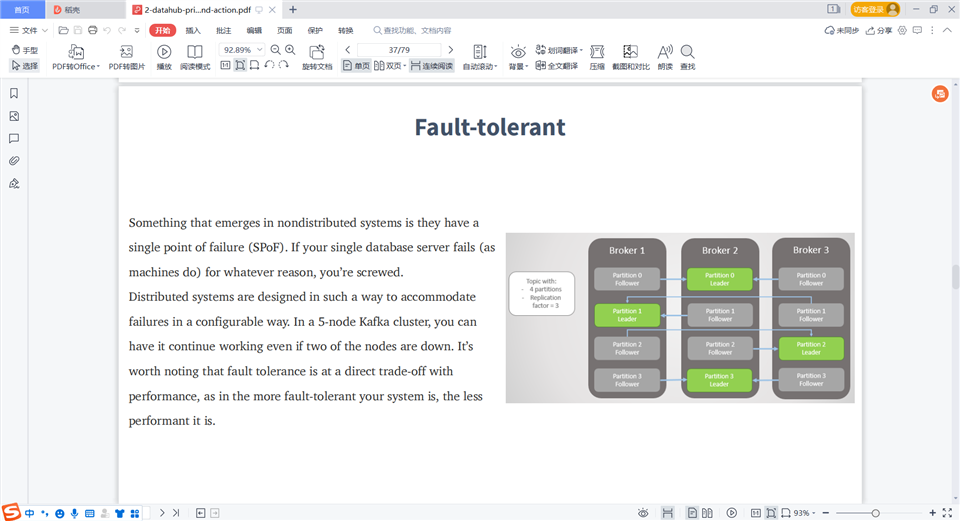Open 93% zoom dropdown on status bar
Viewport: 960px width, 521px height.
tap(804, 513)
